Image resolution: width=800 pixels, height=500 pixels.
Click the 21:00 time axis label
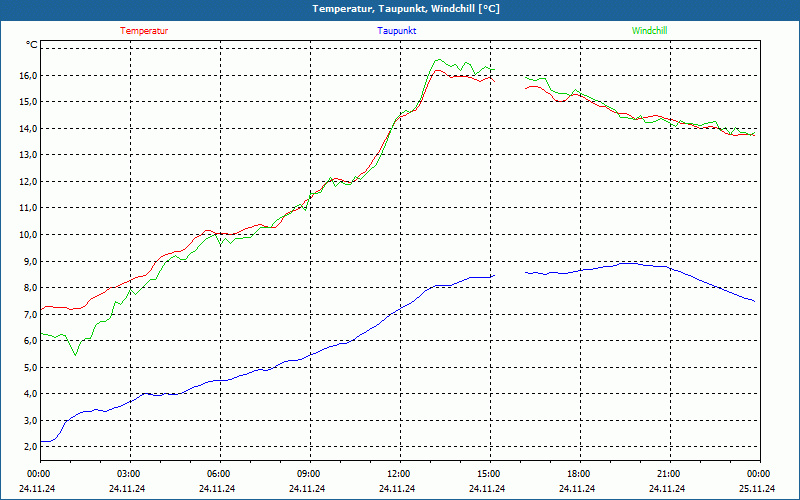point(669,474)
